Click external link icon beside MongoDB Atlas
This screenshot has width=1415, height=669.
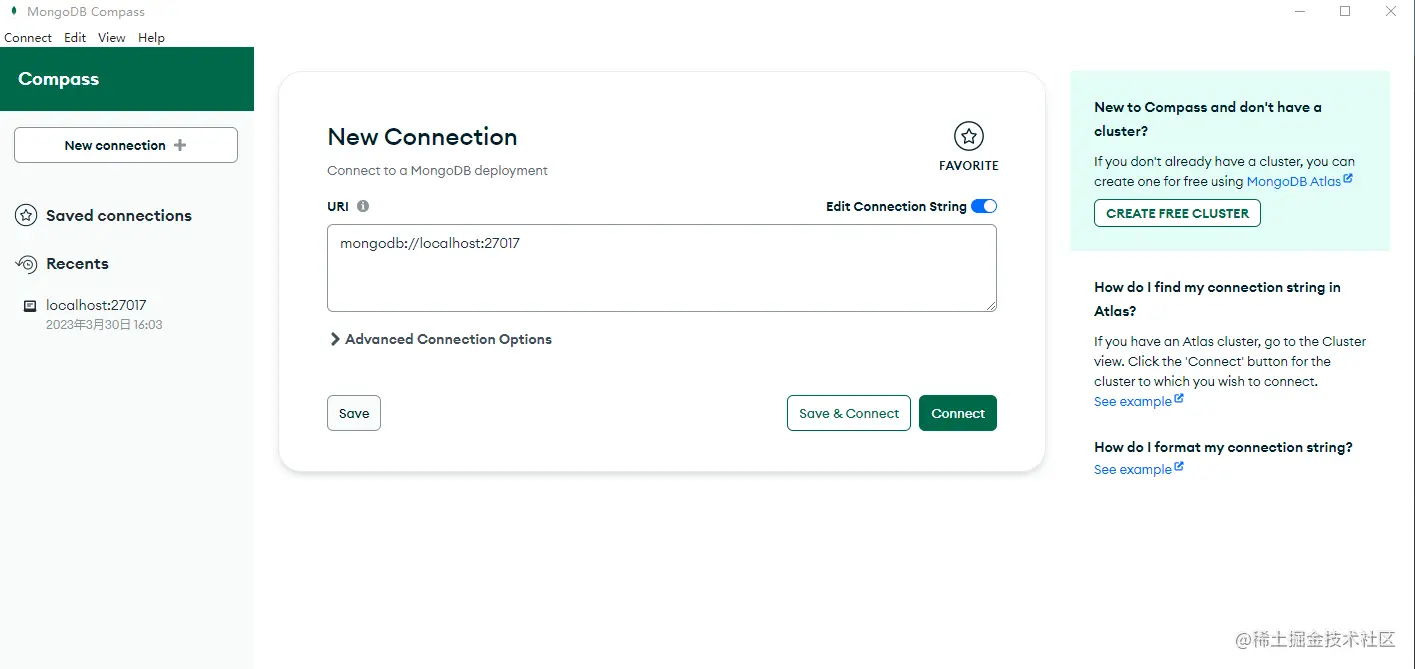click(x=1348, y=180)
